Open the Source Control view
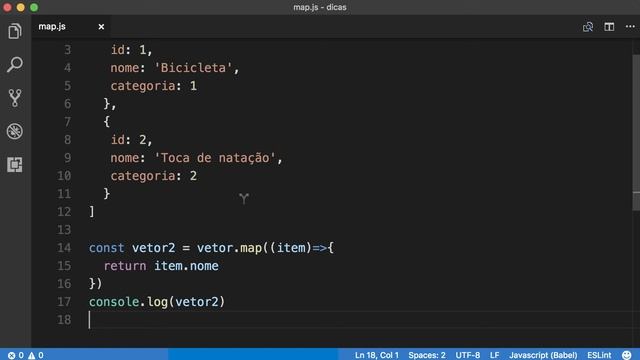Image resolution: width=640 pixels, height=360 pixels. [x=15, y=98]
